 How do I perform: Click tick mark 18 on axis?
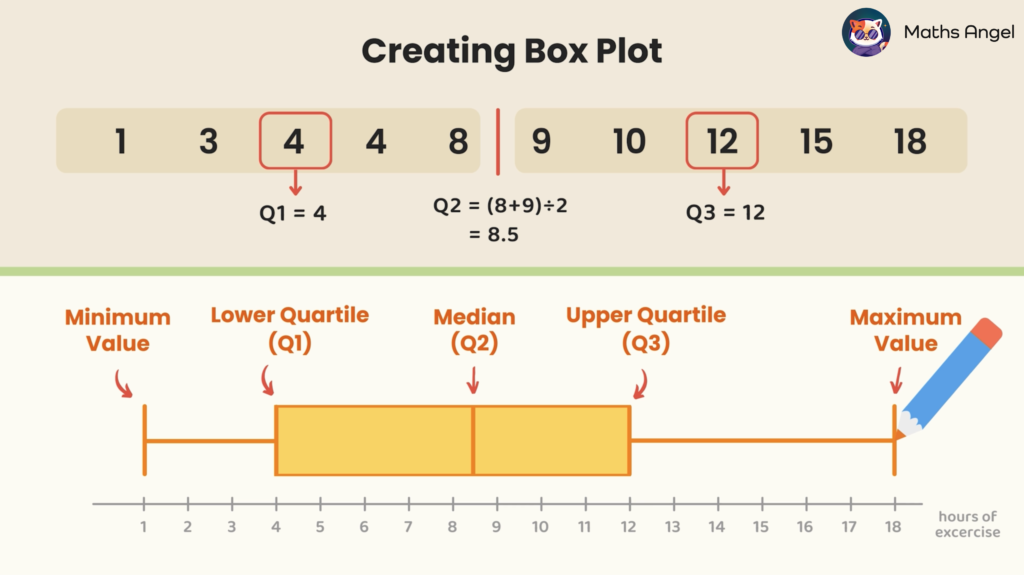tap(895, 503)
